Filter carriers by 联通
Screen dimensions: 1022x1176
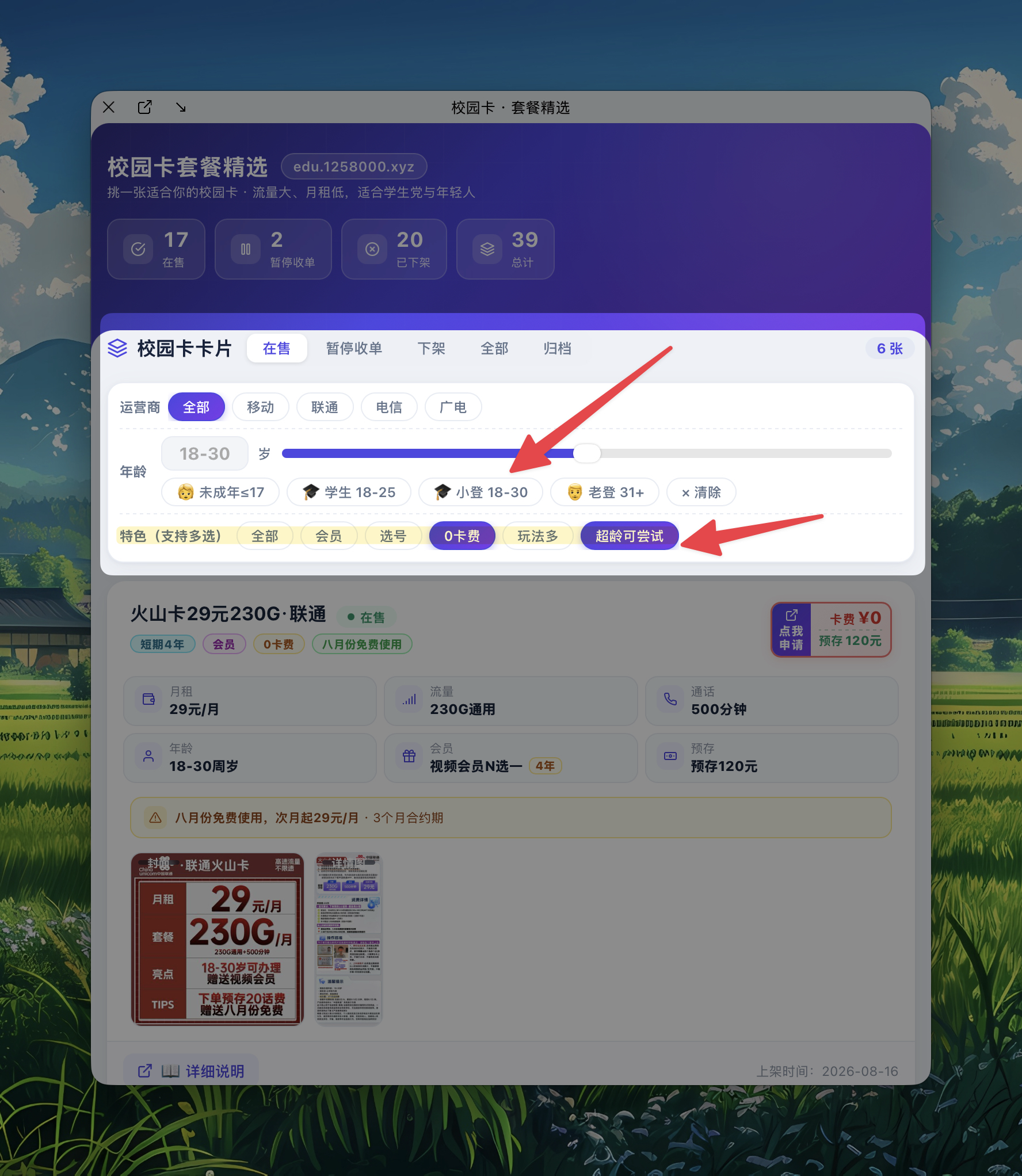click(x=325, y=407)
